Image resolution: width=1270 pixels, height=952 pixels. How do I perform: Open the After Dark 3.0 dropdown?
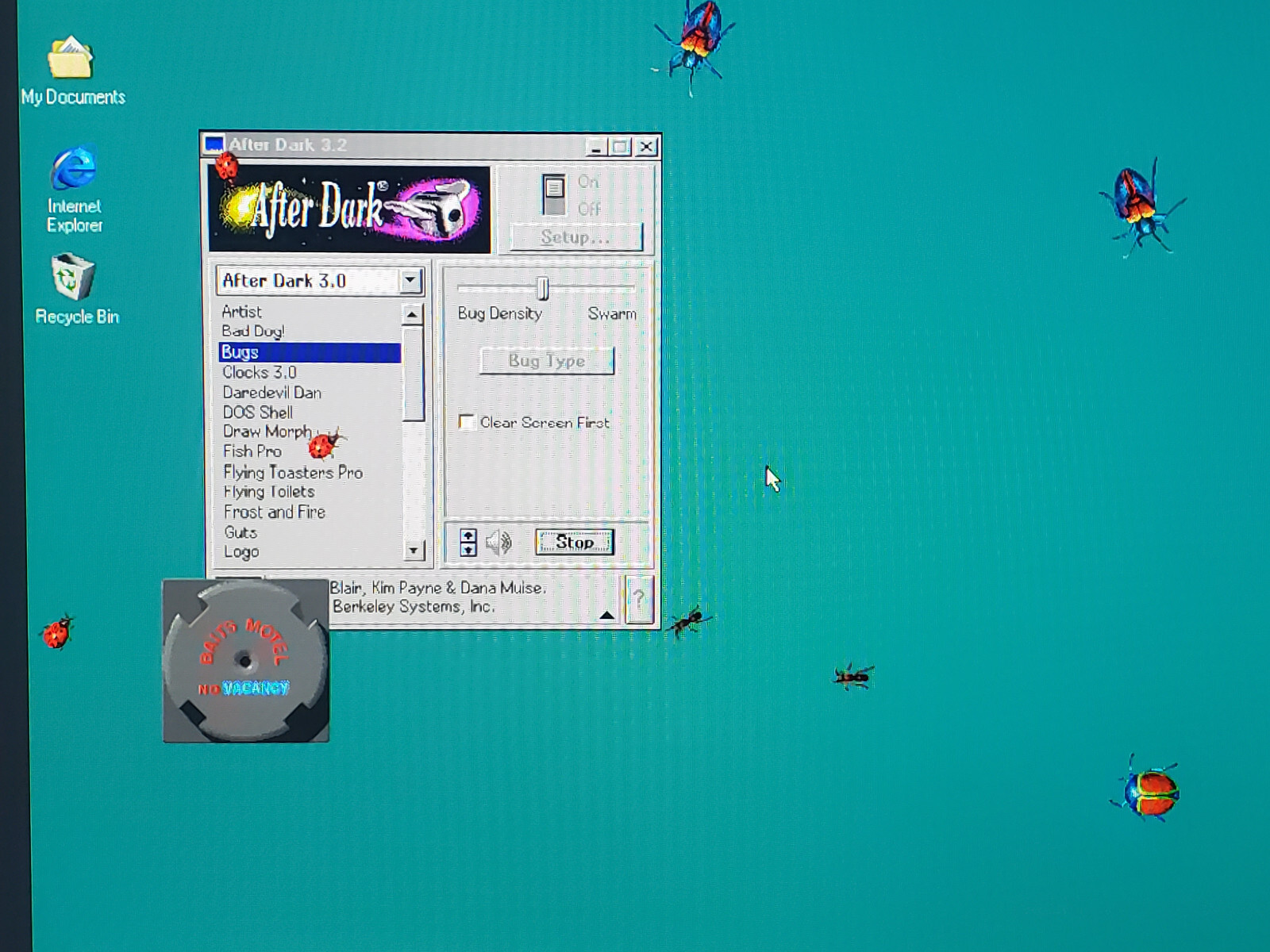point(410,281)
